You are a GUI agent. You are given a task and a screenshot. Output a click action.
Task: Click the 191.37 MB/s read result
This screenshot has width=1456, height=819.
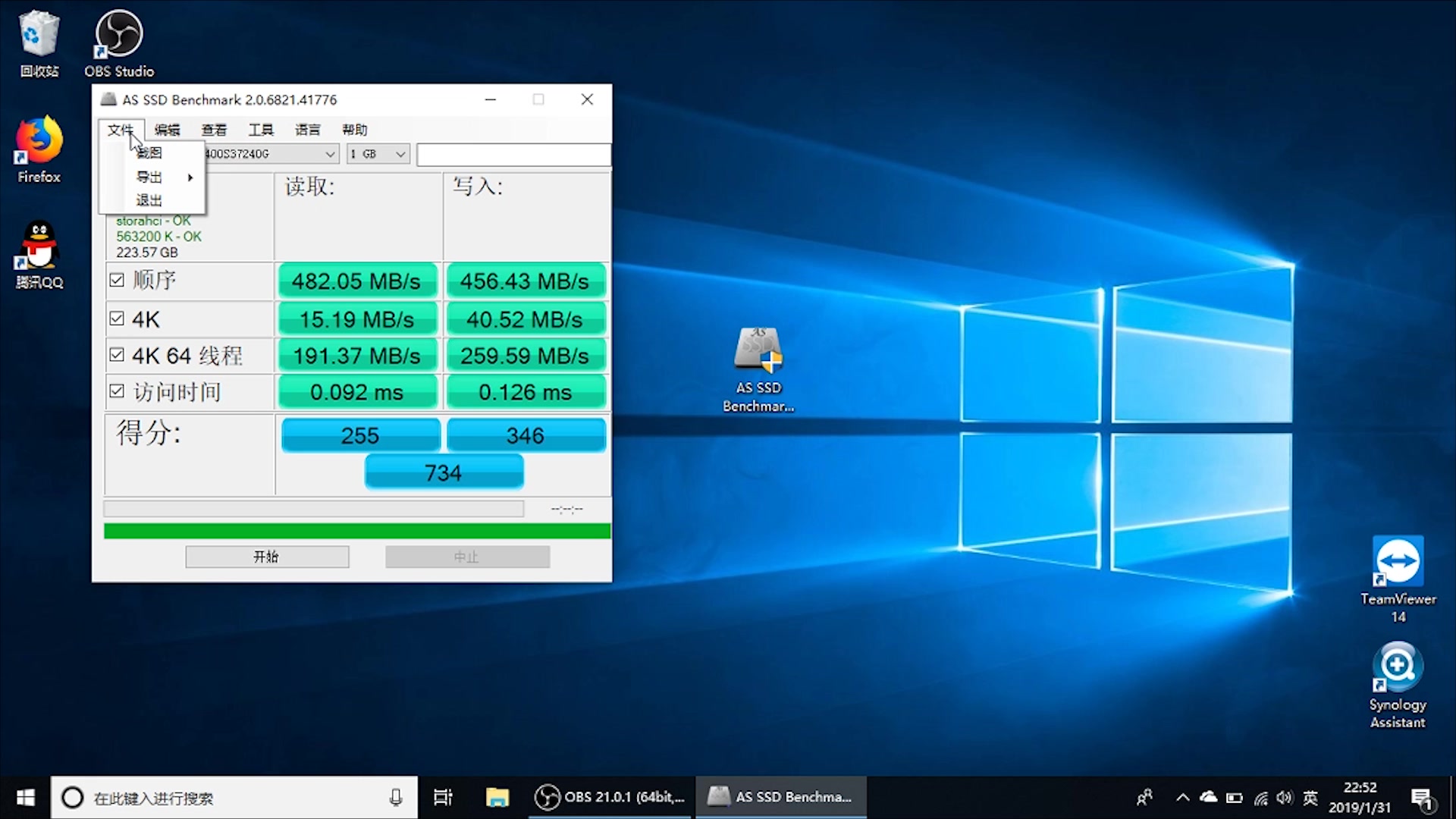(357, 356)
